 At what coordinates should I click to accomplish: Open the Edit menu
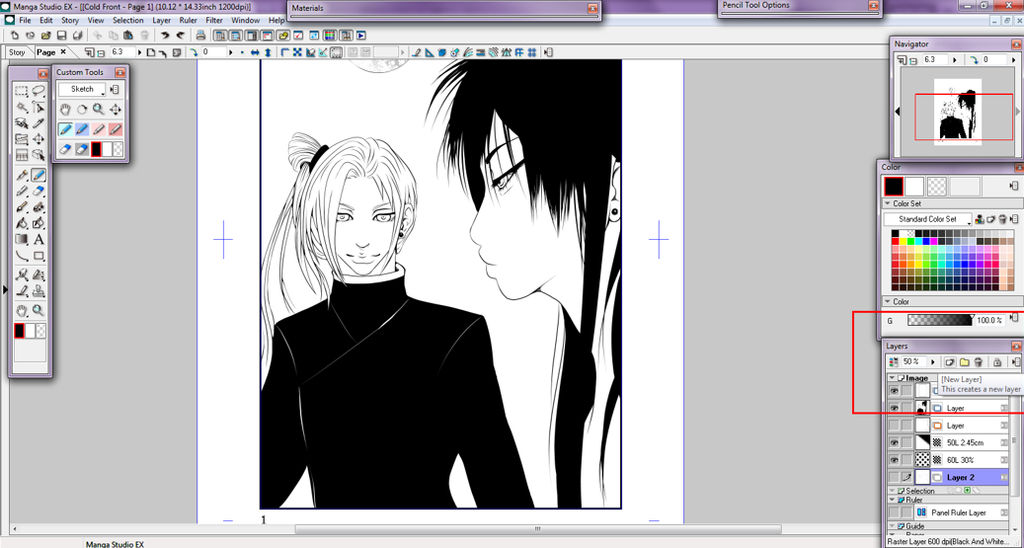46,20
